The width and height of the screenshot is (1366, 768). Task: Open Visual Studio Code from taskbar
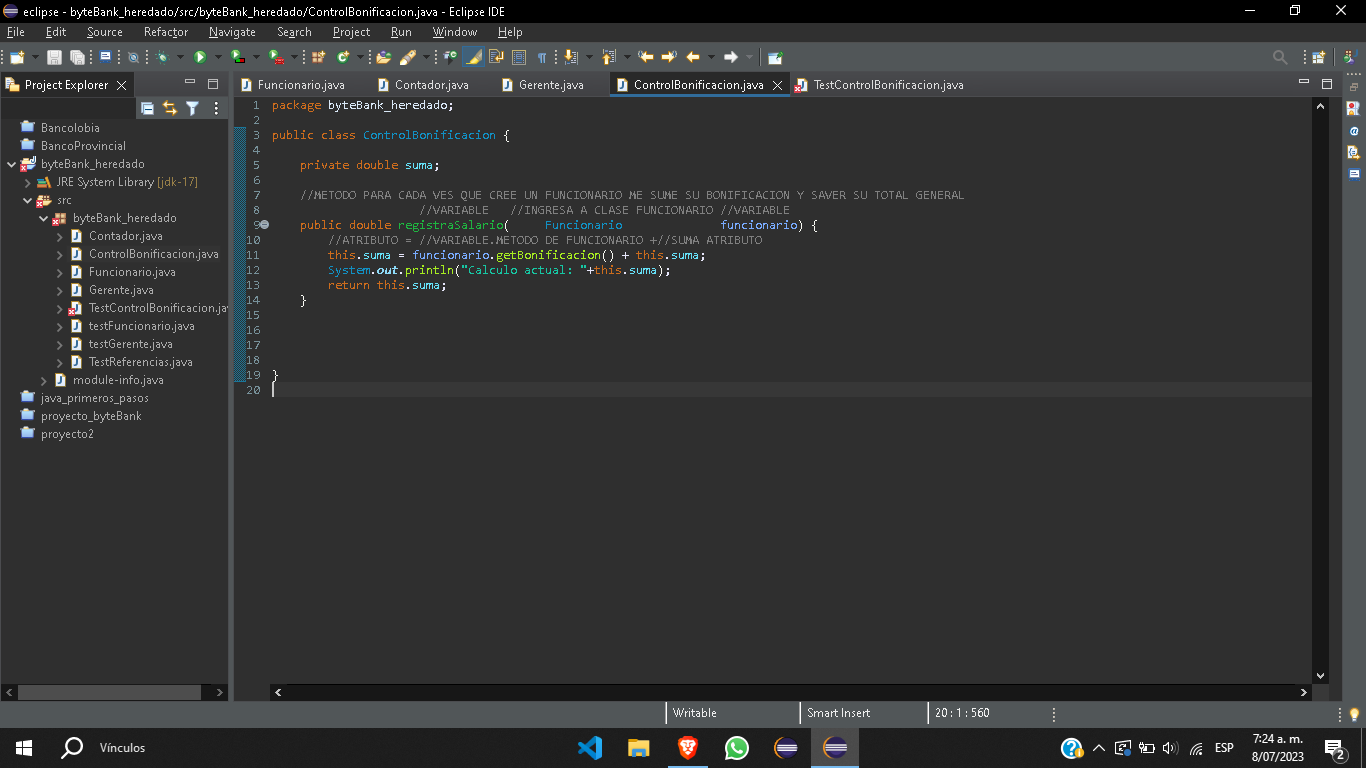590,747
